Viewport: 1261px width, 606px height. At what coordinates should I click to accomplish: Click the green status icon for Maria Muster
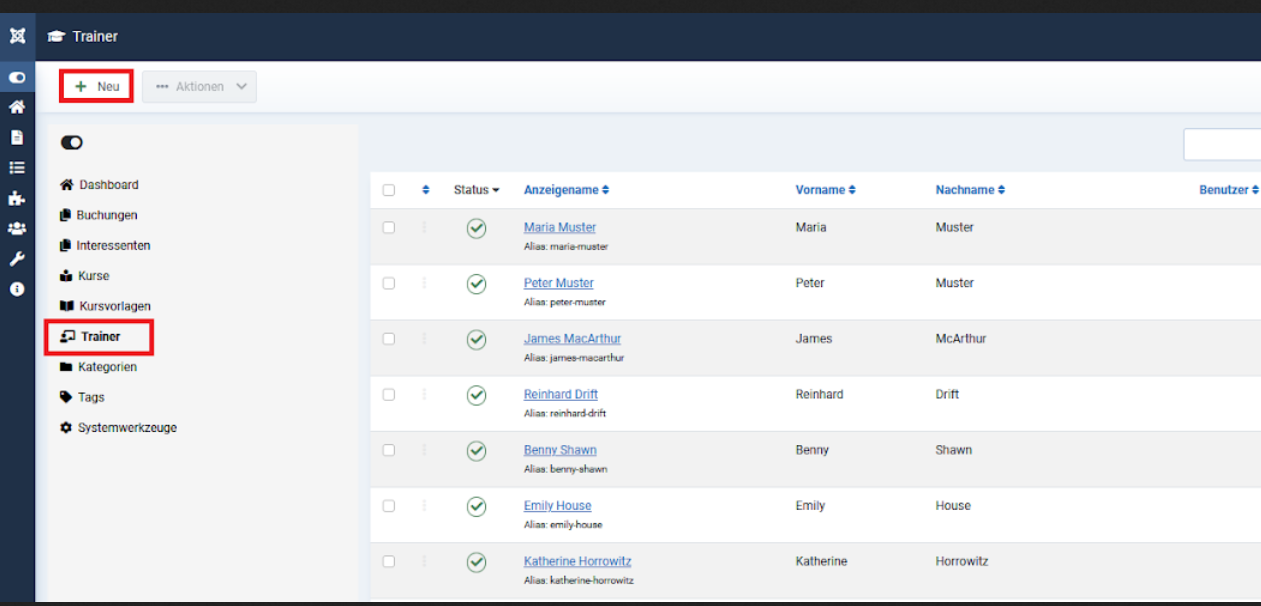476,228
